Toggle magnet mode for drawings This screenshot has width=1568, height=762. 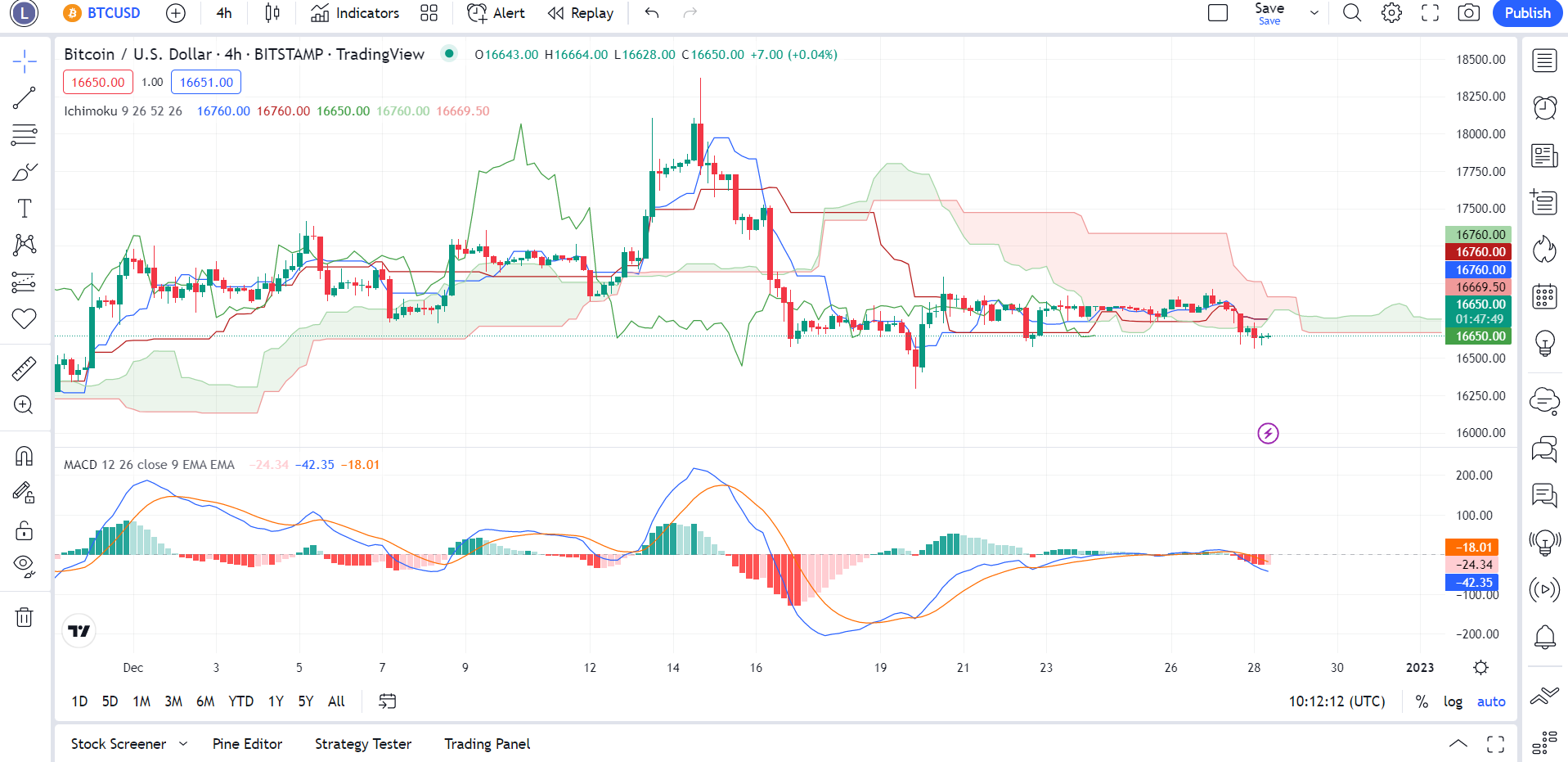(25, 456)
